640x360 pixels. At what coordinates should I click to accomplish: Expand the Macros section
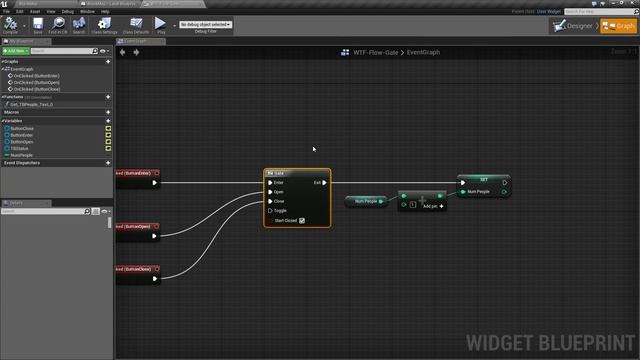tap(11, 112)
